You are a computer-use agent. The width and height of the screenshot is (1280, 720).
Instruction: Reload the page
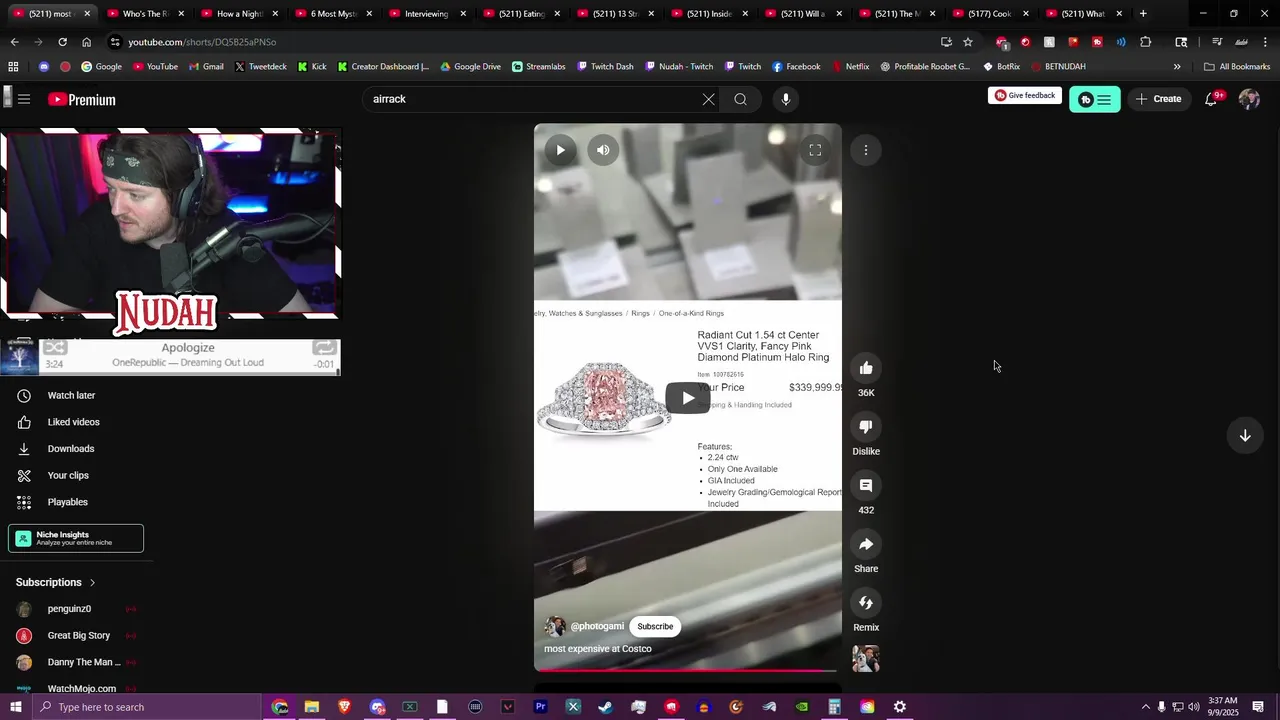tap(62, 42)
